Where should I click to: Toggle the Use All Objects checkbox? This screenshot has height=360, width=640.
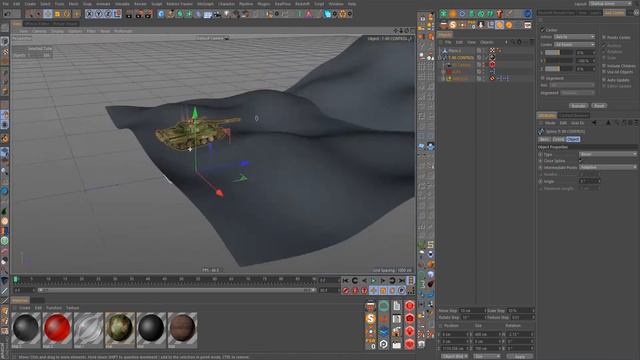[604, 72]
